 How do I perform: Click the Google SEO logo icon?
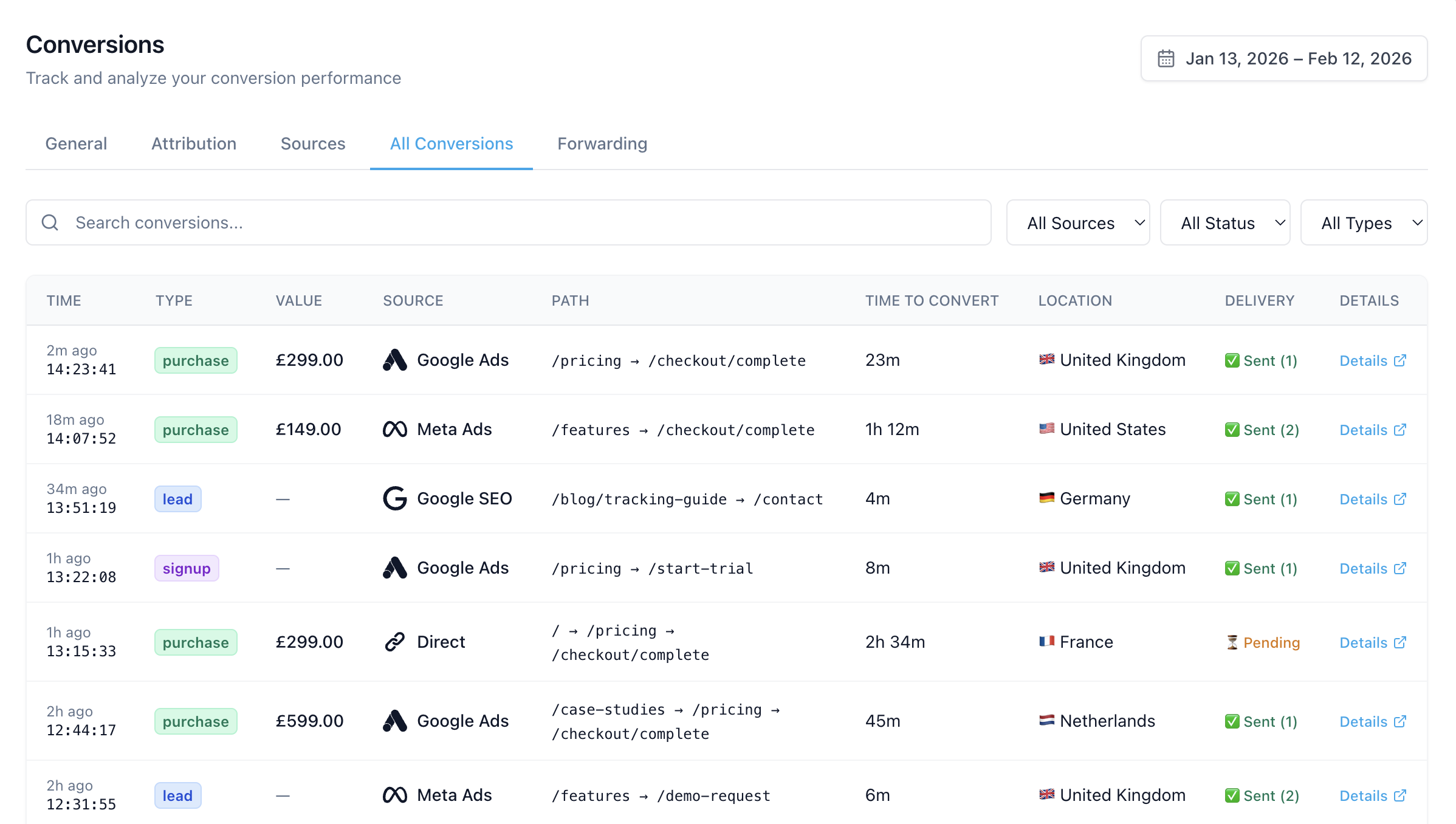click(395, 498)
